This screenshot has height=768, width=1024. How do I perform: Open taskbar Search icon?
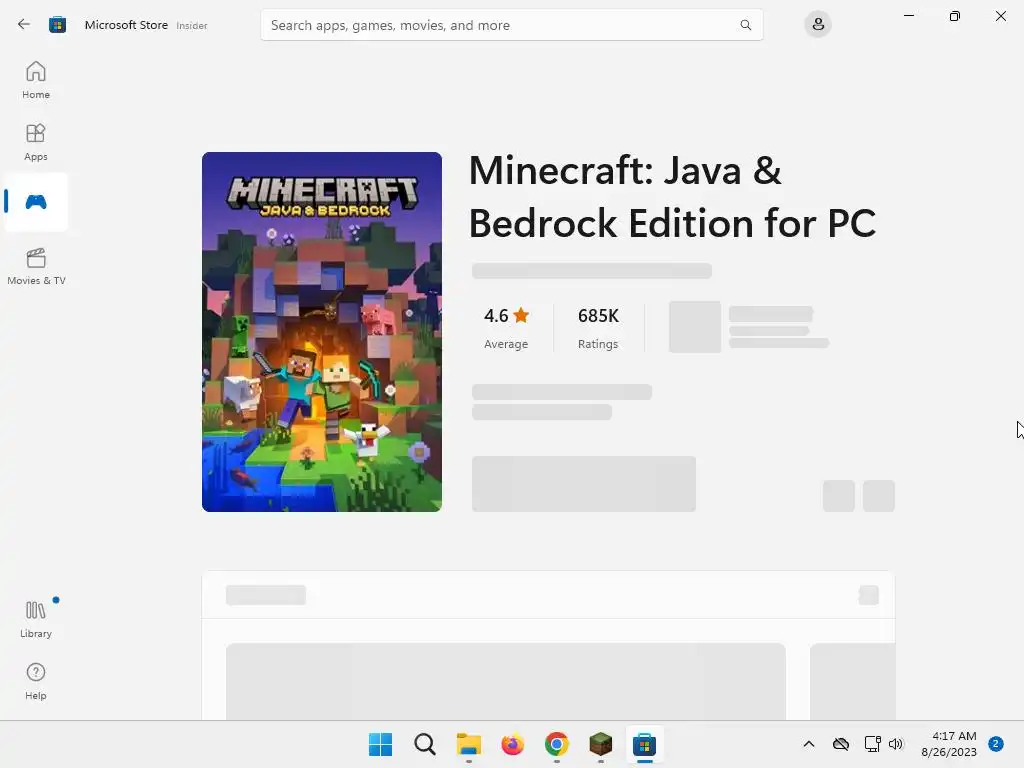click(424, 744)
